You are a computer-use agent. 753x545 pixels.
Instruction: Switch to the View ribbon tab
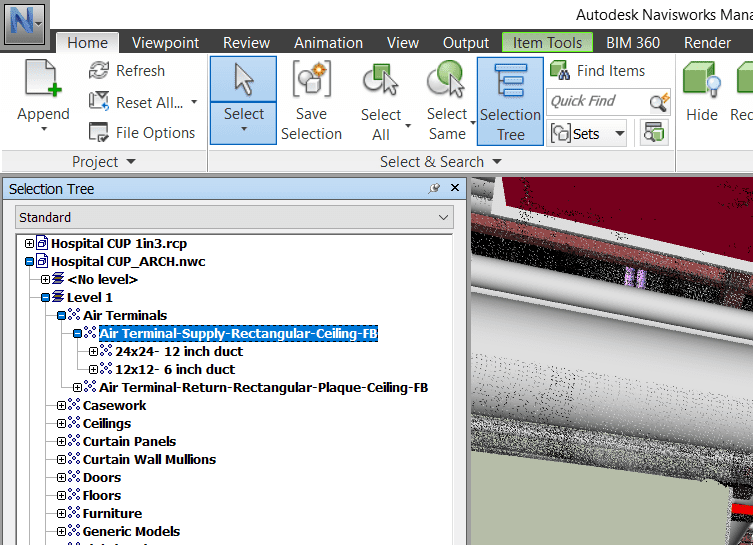(403, 43)
